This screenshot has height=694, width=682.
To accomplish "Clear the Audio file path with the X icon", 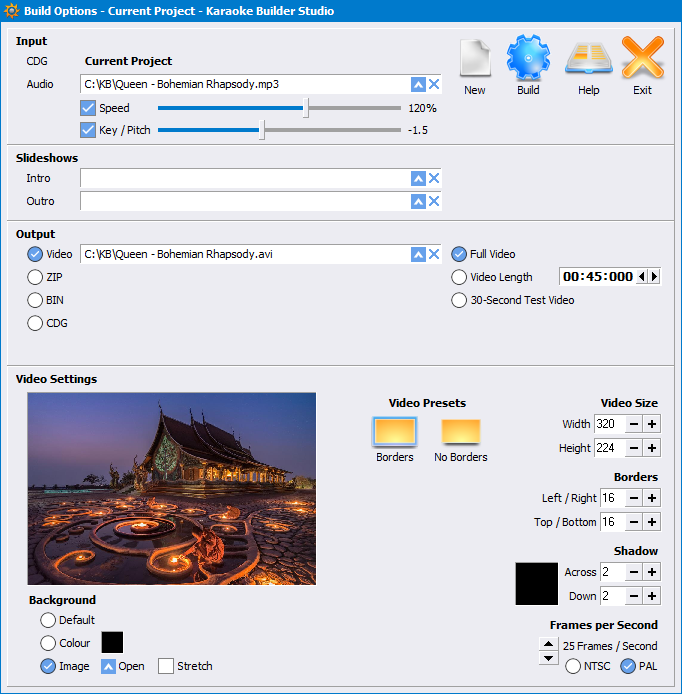I will click(x=434, y=85).
